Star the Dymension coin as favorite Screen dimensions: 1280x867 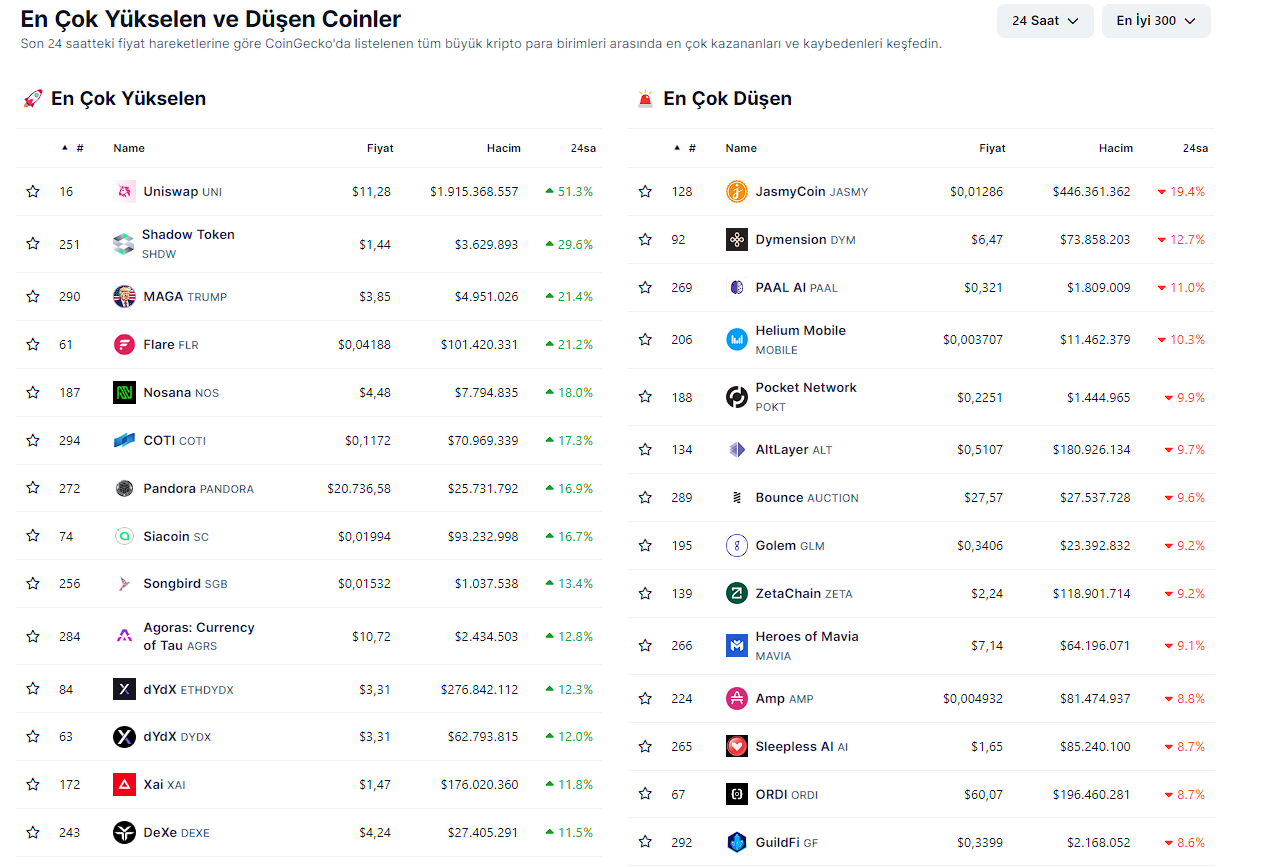645,240
